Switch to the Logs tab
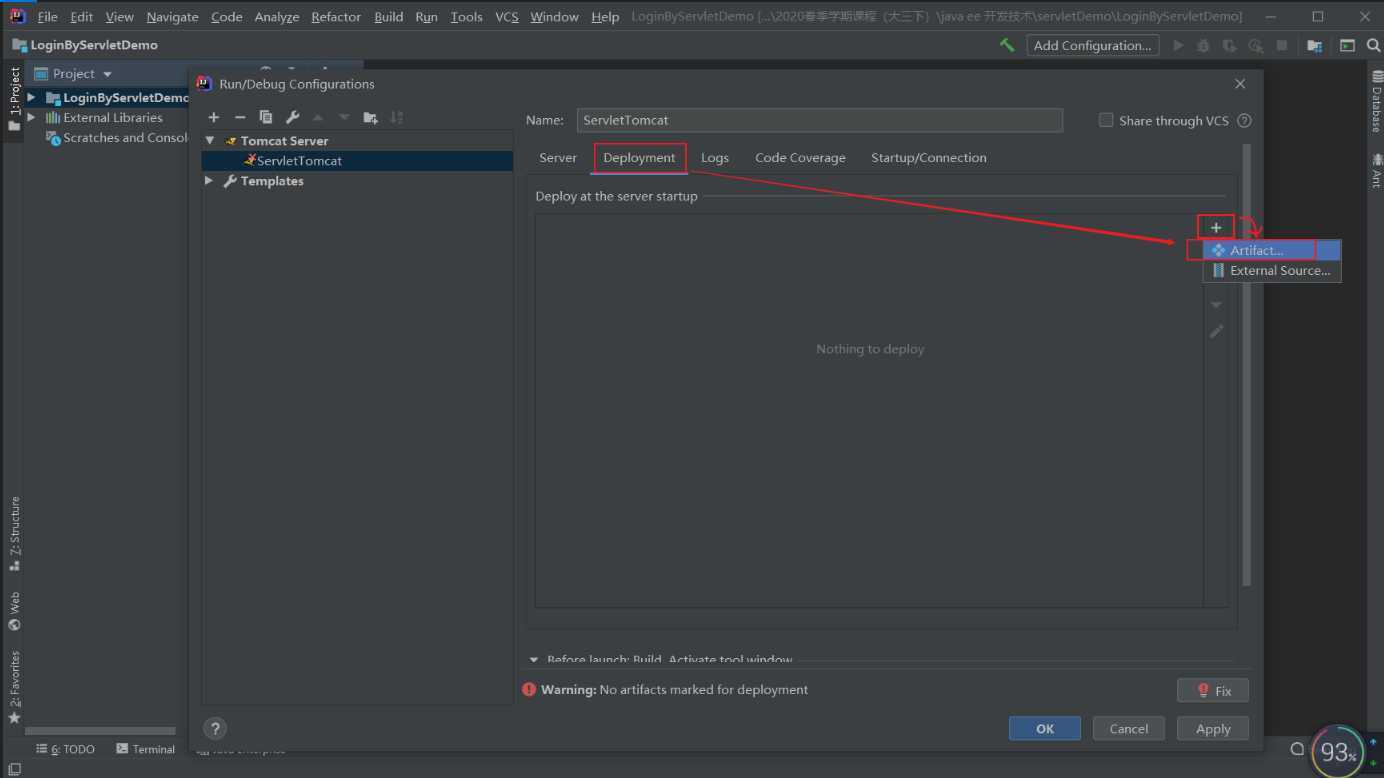1384x778 pixels. (715, 158)
